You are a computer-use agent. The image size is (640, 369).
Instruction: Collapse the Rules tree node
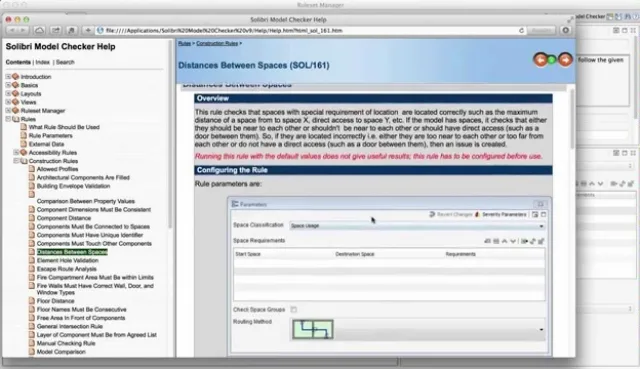click(8, 119)
